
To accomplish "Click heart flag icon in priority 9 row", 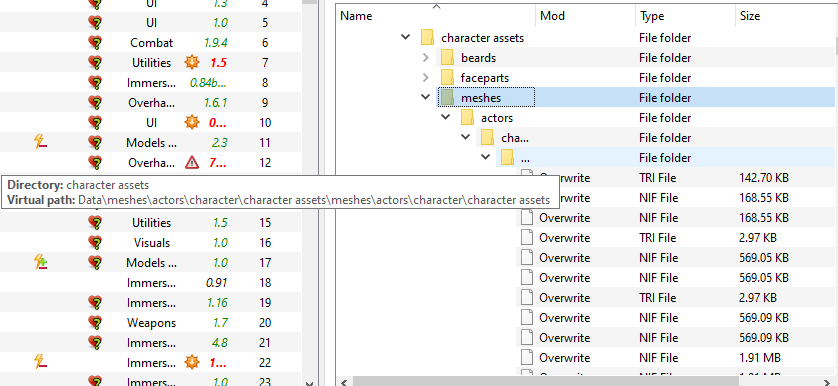I will [95, 103].
